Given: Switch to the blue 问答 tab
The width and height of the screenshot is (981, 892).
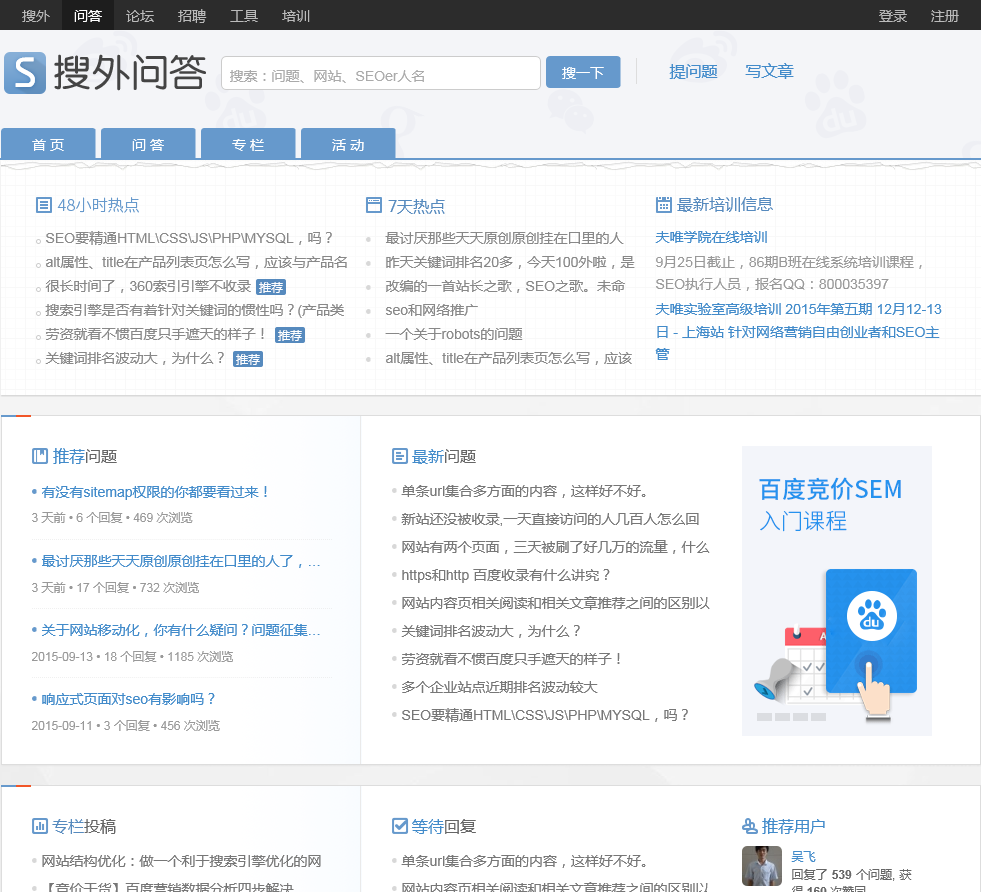Looking at the screenshot, I should (148, 144).
